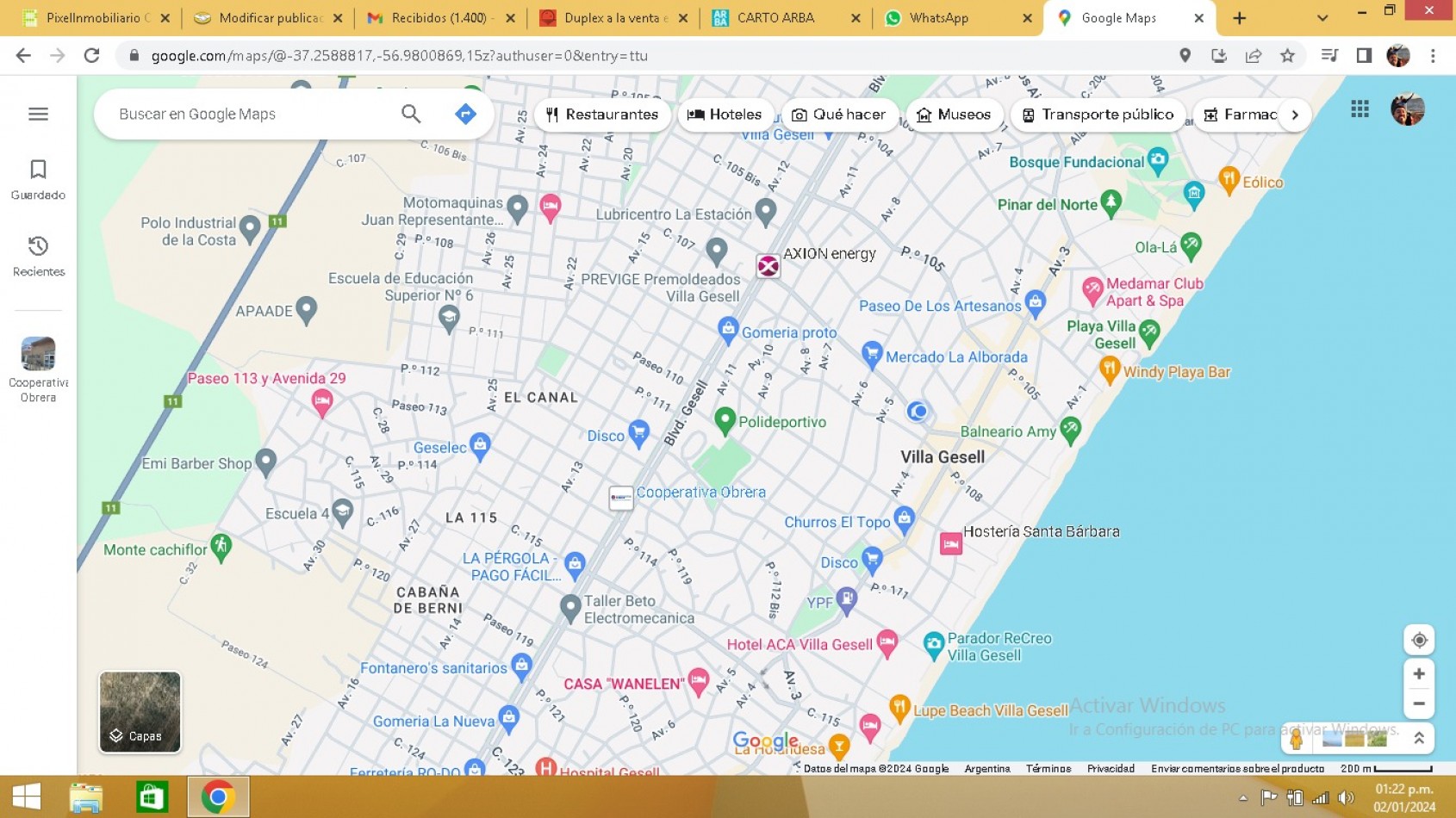Click the Argentina footer link
The width and height of the screenshot is (1456, 818).
[987, 768]
